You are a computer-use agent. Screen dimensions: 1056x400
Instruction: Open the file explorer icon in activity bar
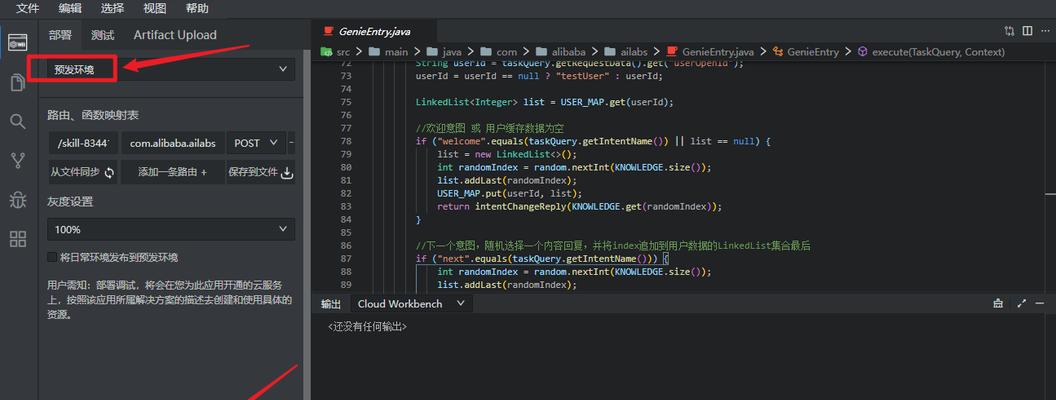[18, 82]
